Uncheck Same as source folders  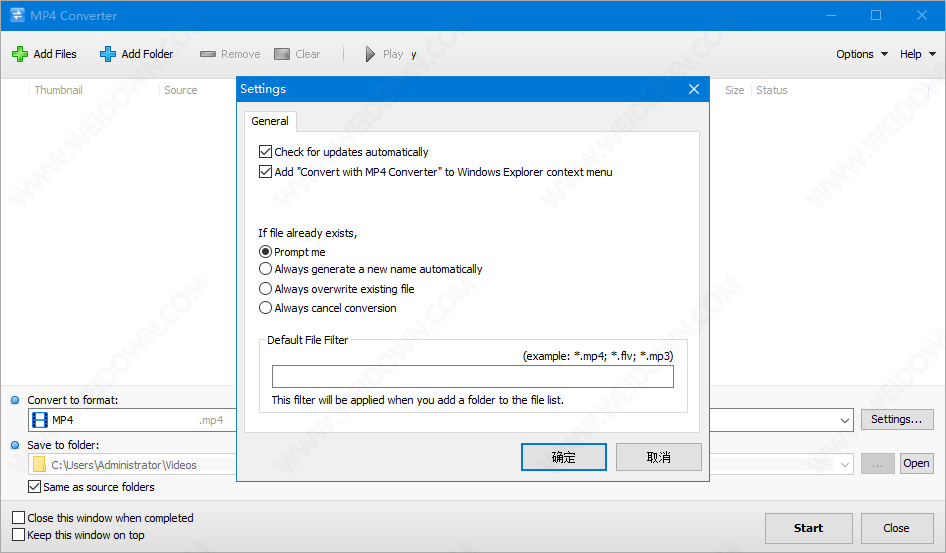tap(34, 486)
